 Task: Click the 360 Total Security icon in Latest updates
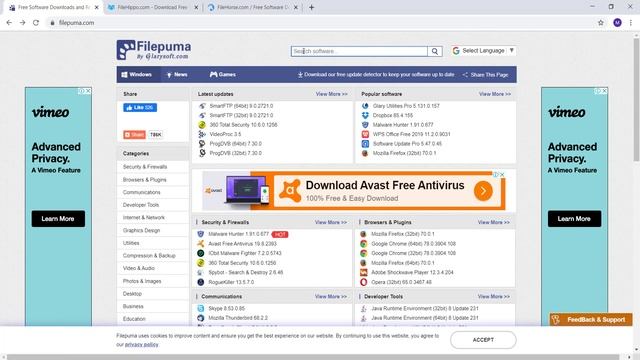202,124
